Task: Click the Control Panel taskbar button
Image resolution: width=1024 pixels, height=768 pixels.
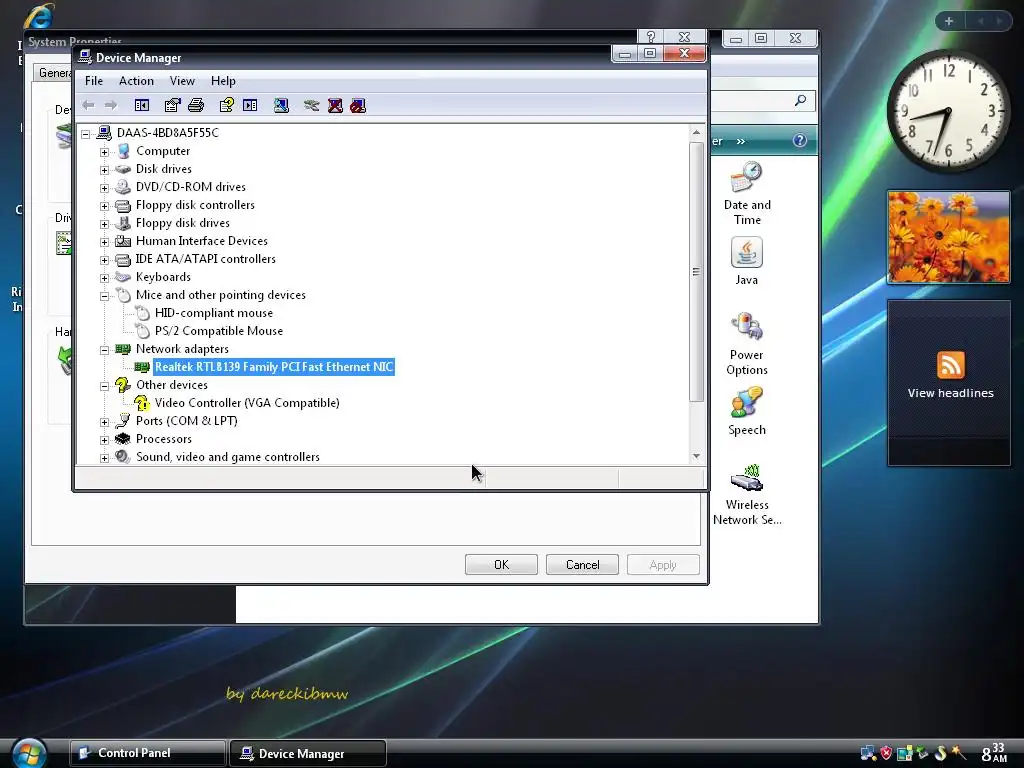Action: 148,753
